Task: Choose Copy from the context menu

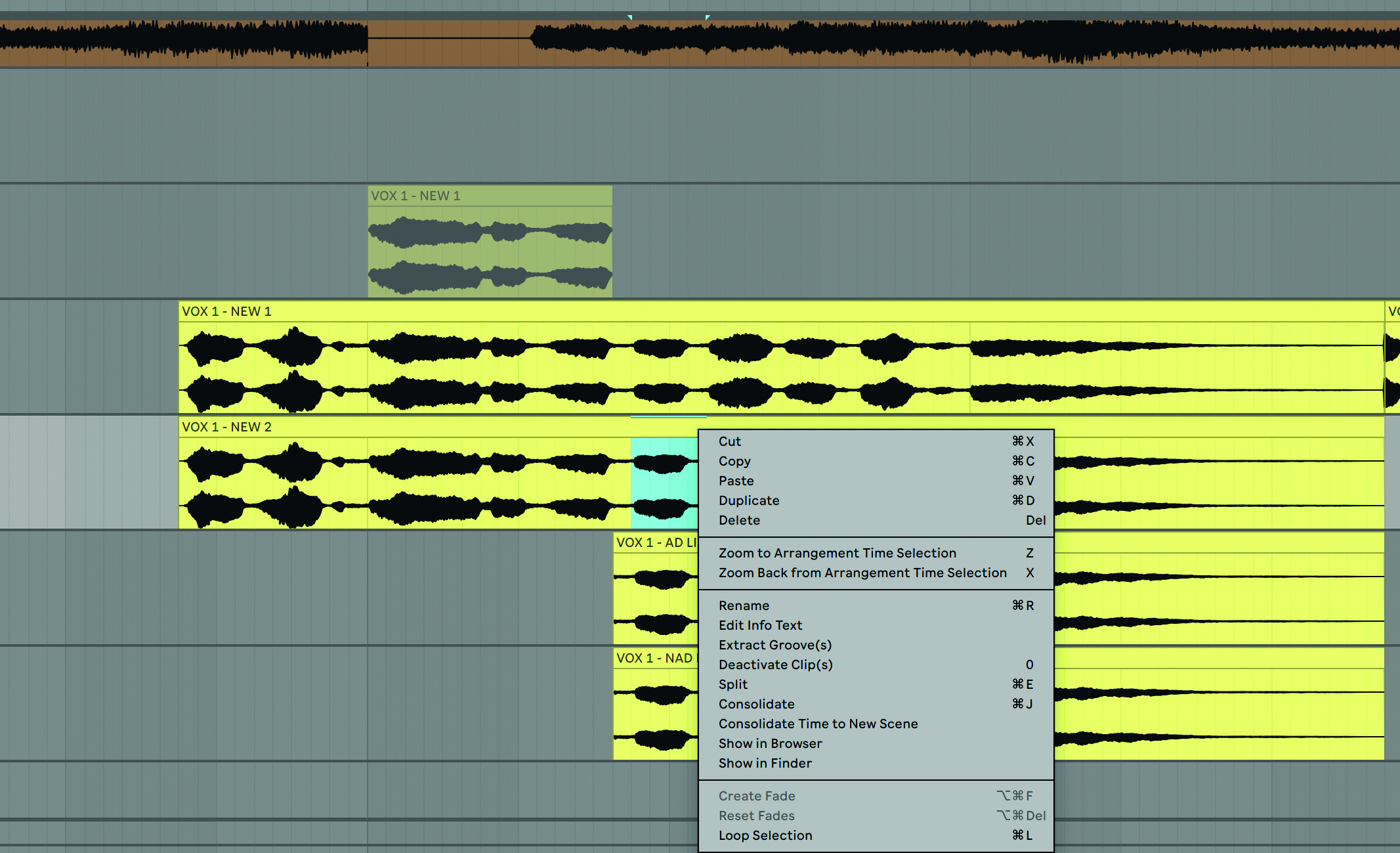Action: click(x=876, y=461)
